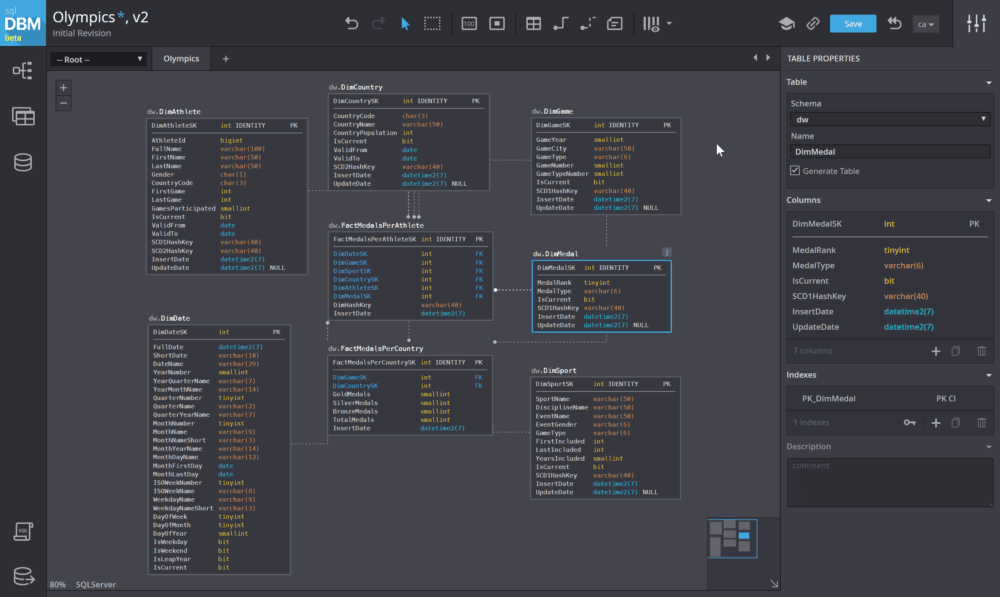Image resolution: width=1000 pixels, height=597 pixels.
Task: Collapse the Columns section
Action: coord(988,200)
